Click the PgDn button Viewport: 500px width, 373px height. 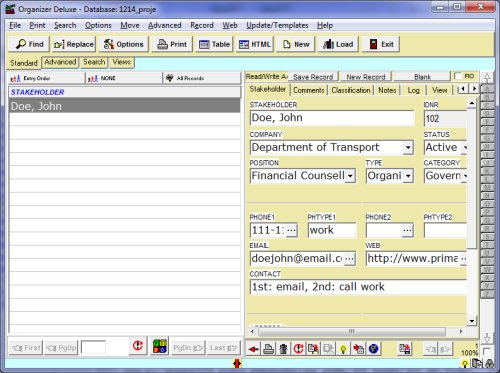tap(188, 348)
